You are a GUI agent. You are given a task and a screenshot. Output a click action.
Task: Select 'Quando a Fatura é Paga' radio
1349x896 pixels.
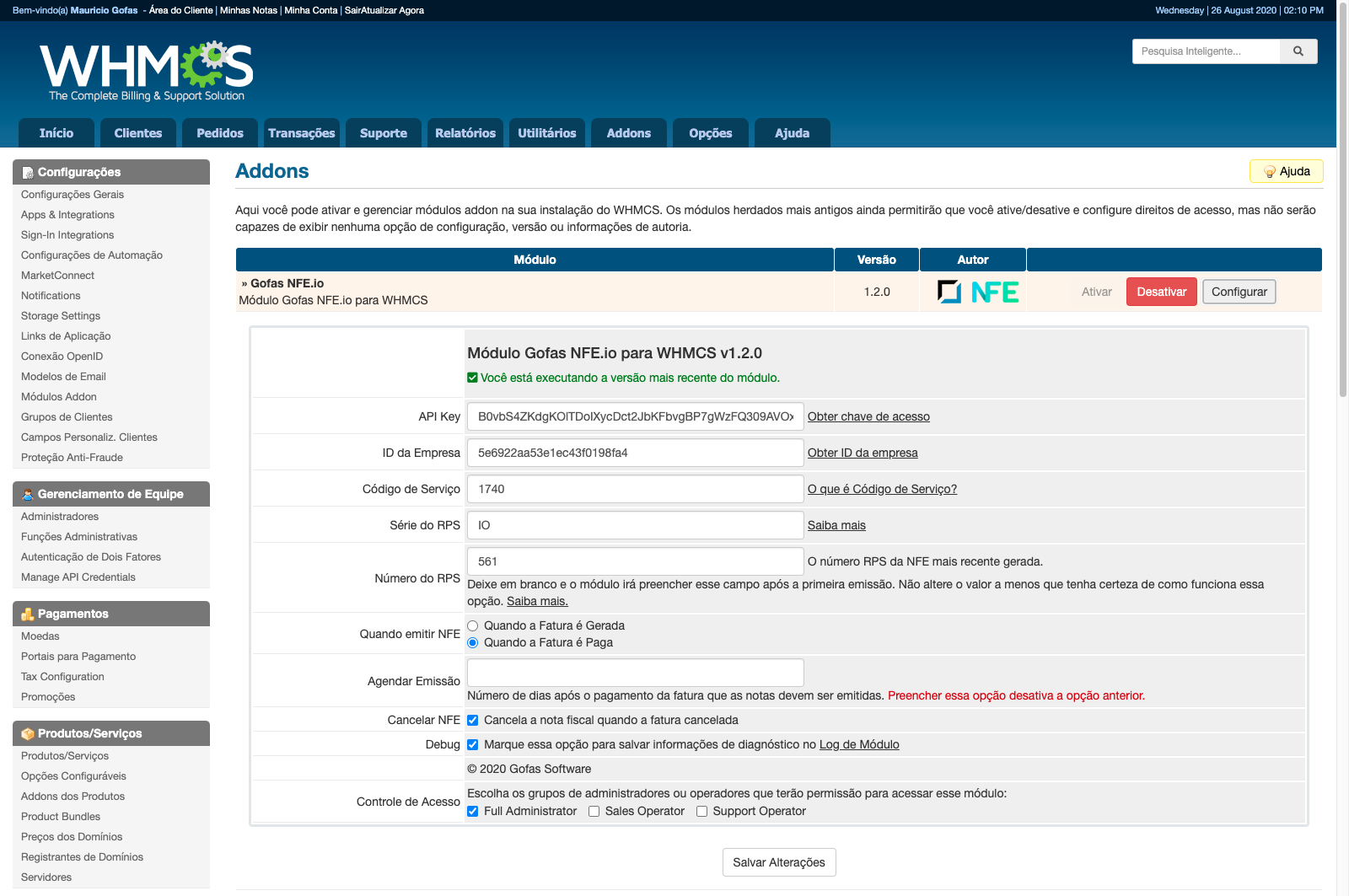pyautogui.click(x=473, y=642)
